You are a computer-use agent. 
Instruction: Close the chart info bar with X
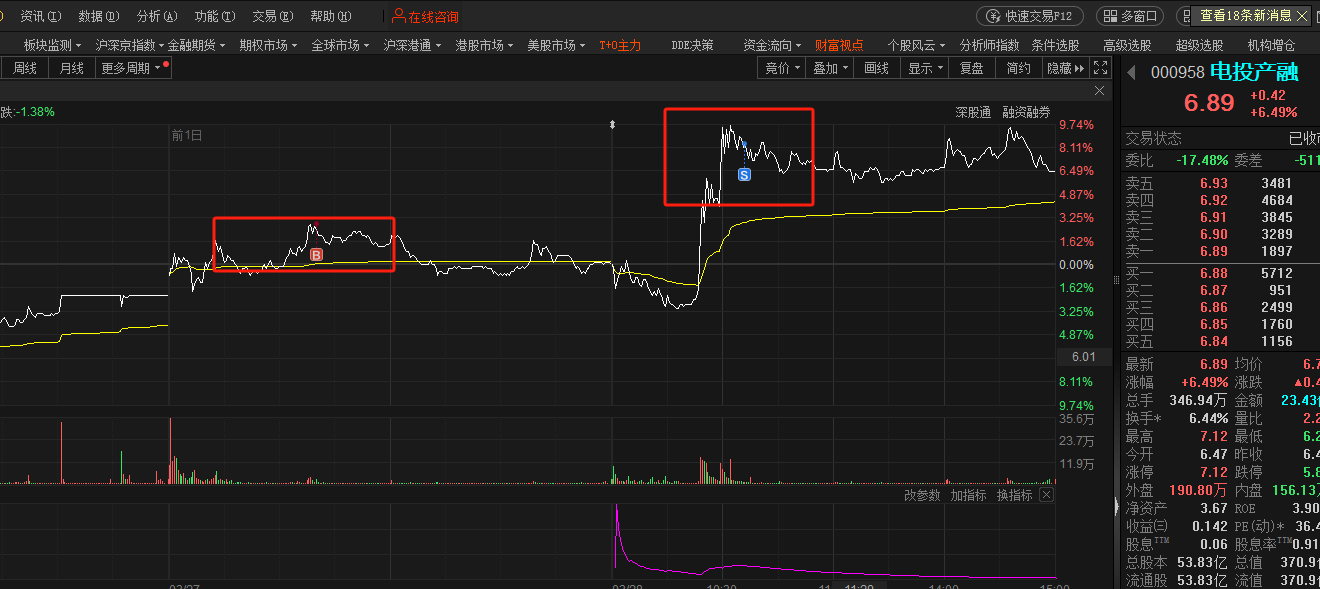pos(1100,91)
